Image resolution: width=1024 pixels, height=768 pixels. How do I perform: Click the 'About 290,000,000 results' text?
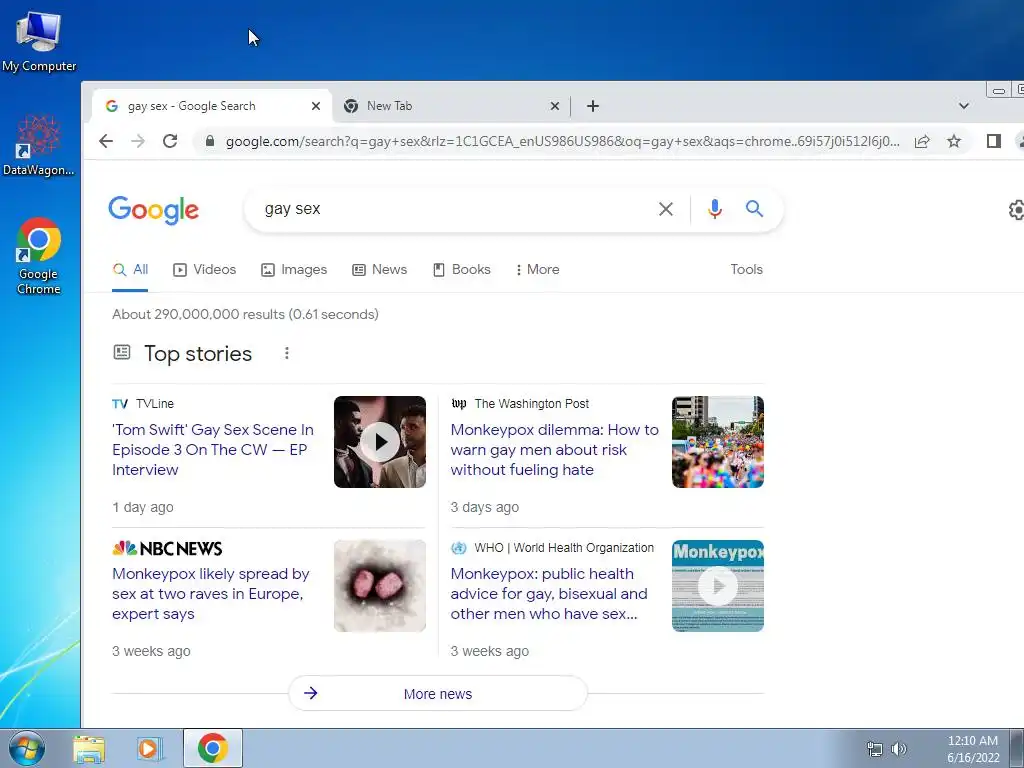tap(245, 314)
